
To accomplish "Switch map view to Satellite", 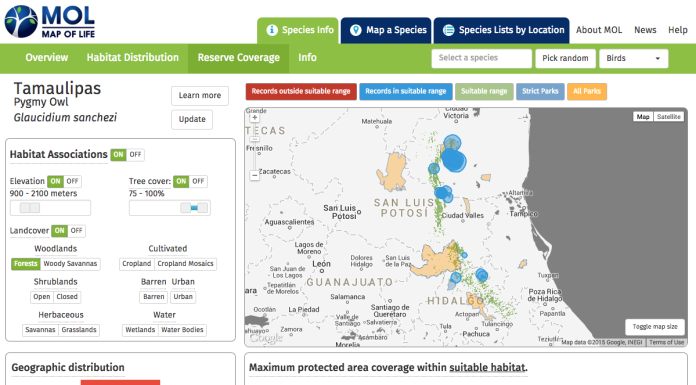I will (x=668, y=117).
